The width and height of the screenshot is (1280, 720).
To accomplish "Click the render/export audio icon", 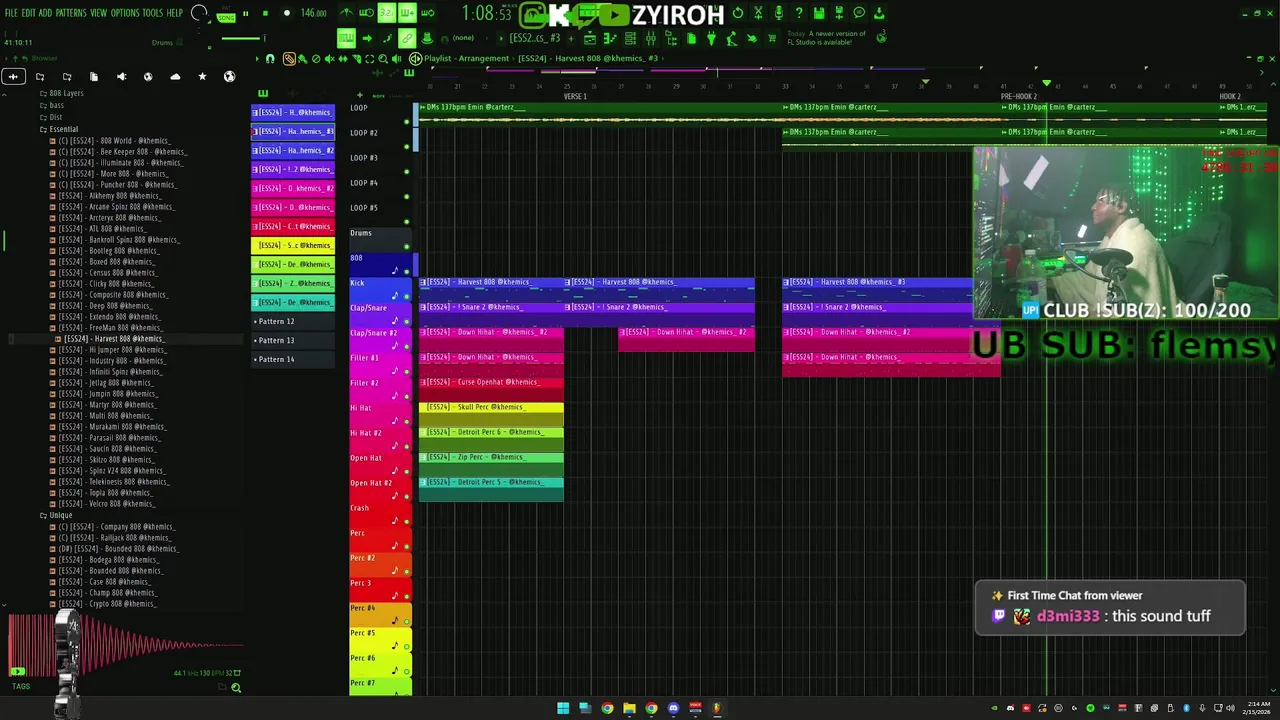I will pos(839,13).
